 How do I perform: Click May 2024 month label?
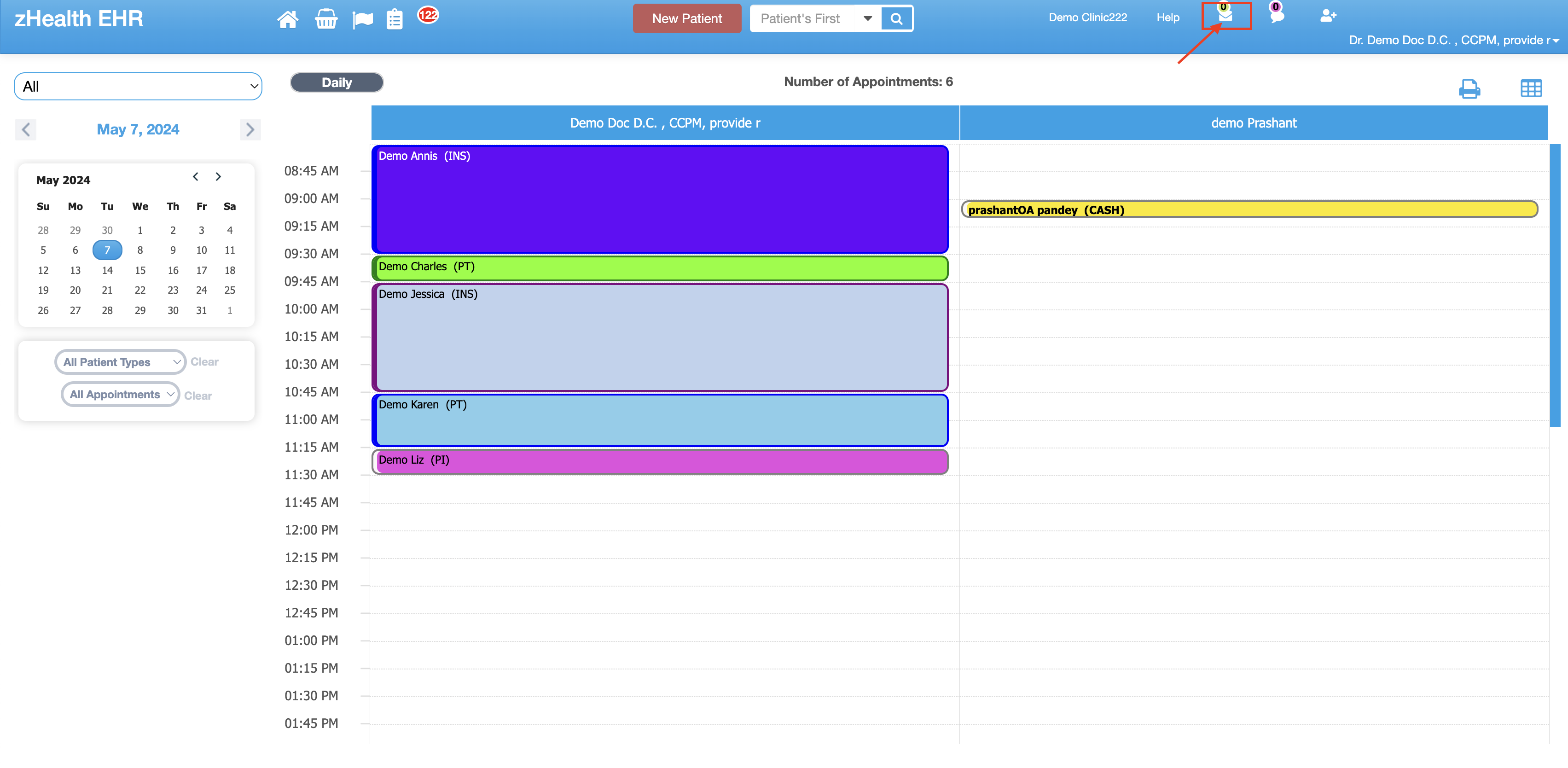tap(64, 180)
